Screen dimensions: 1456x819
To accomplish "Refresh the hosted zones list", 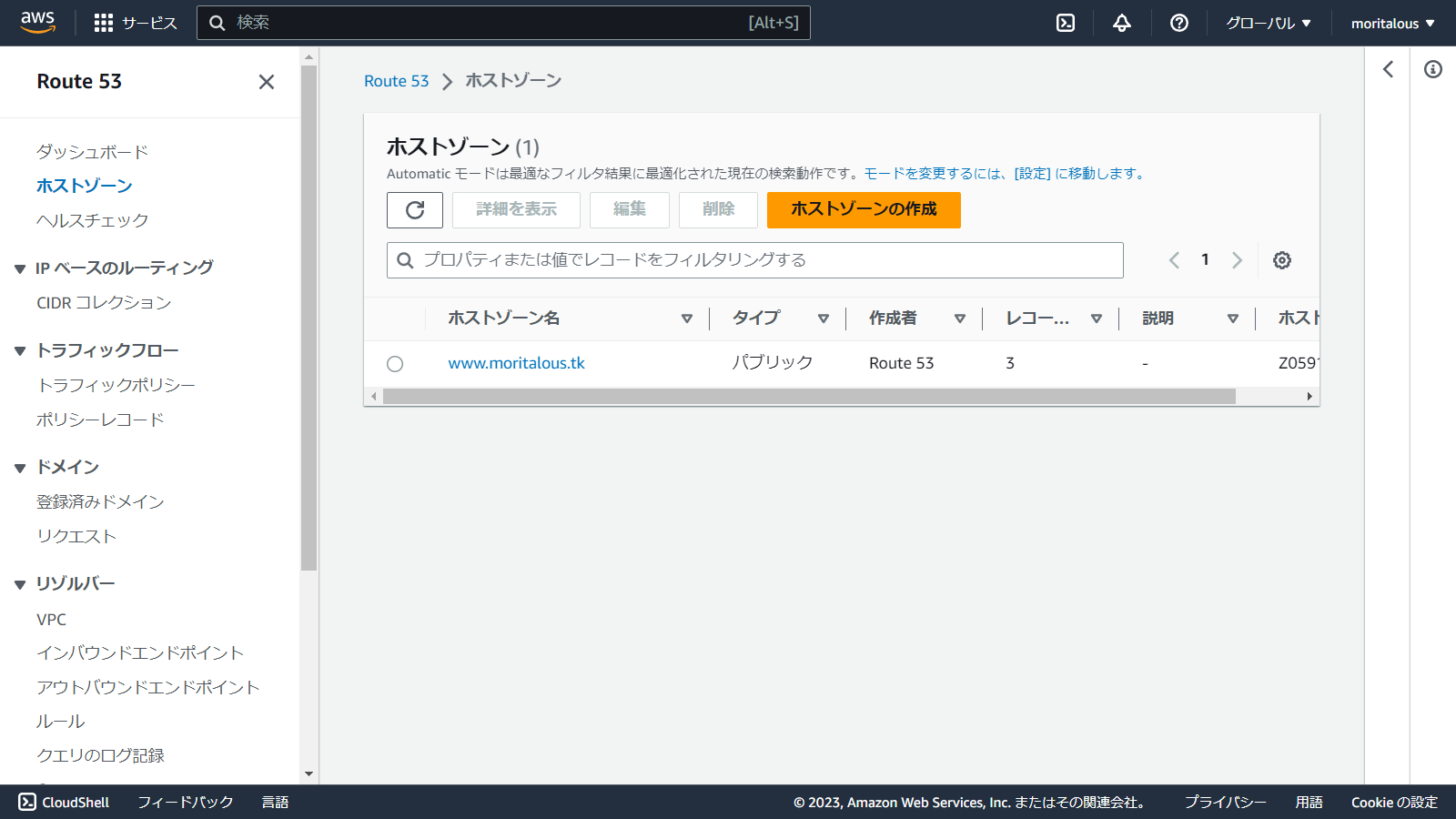I will click(415, 210).
